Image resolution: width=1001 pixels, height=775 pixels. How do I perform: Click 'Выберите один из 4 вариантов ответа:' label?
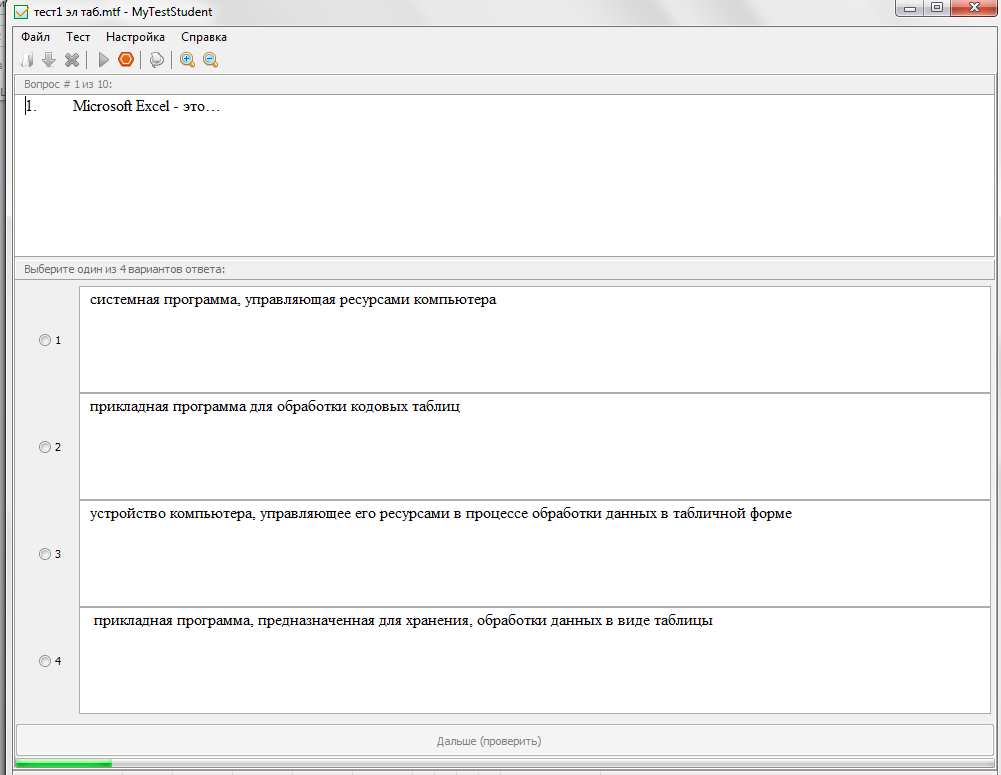pyautogui.click(x=124, y=269)
